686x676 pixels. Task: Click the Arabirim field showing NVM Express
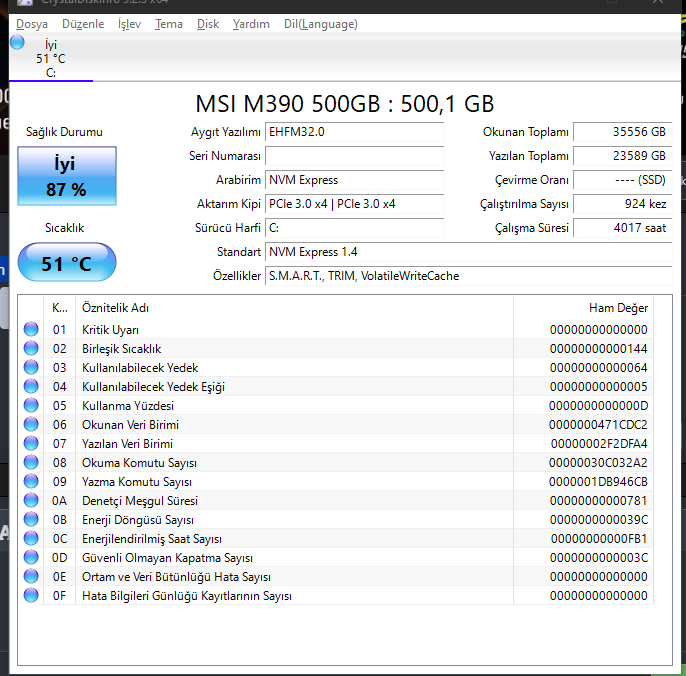coord(354,180)
